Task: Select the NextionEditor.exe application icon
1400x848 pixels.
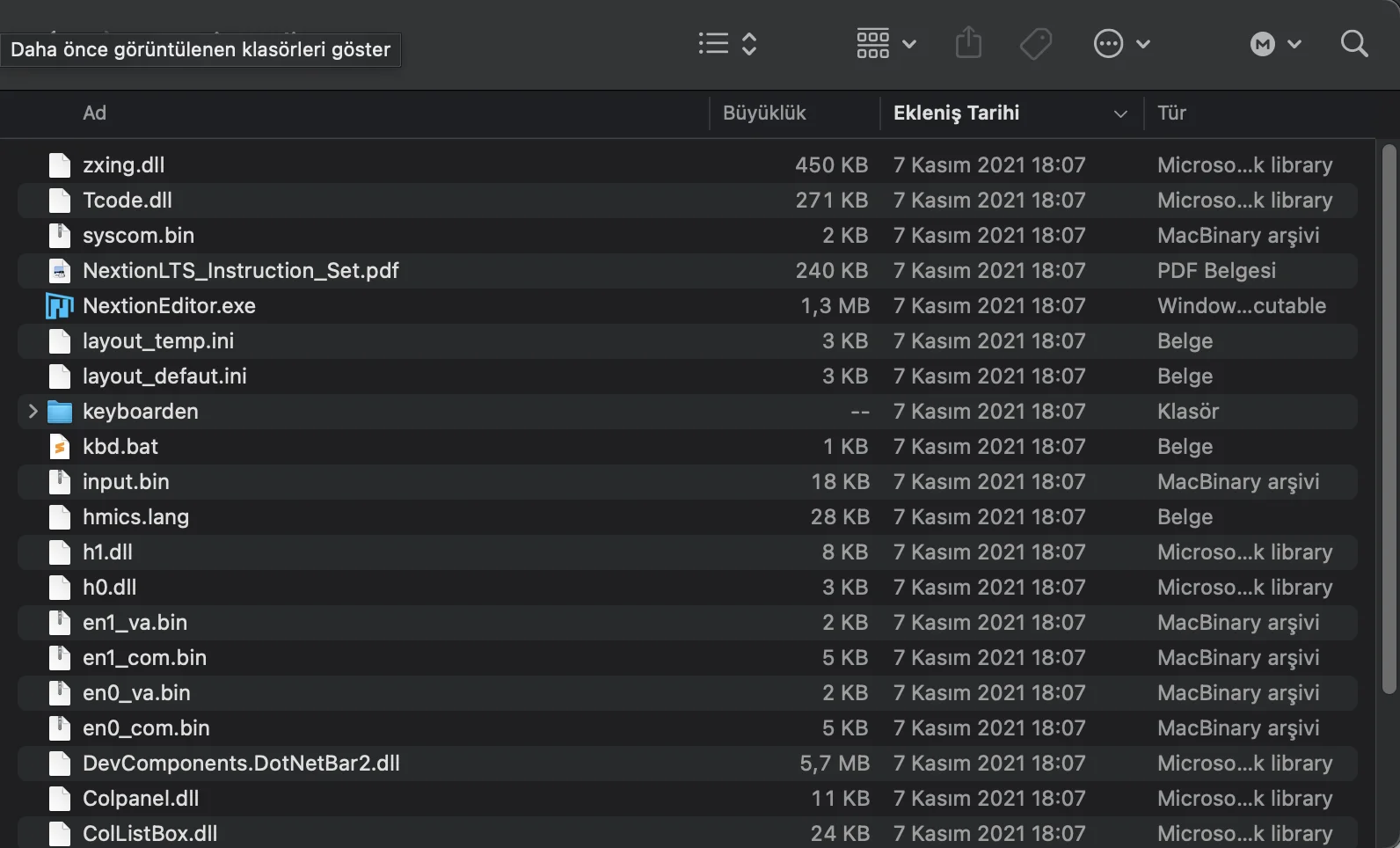Action: (59, 305)
